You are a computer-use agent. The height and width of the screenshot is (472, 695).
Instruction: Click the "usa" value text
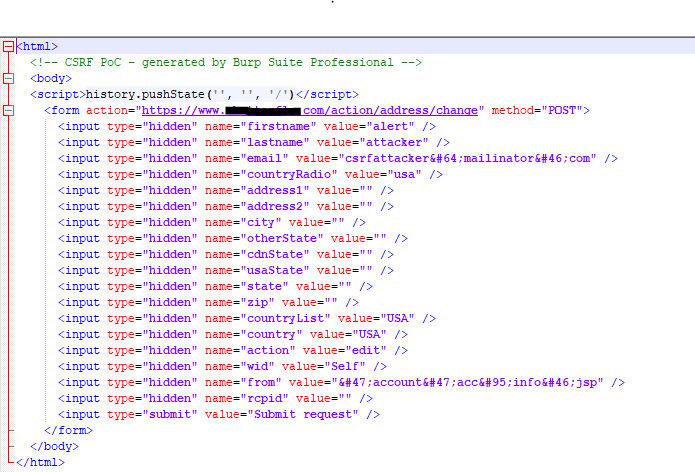click(x=405, y=174)
